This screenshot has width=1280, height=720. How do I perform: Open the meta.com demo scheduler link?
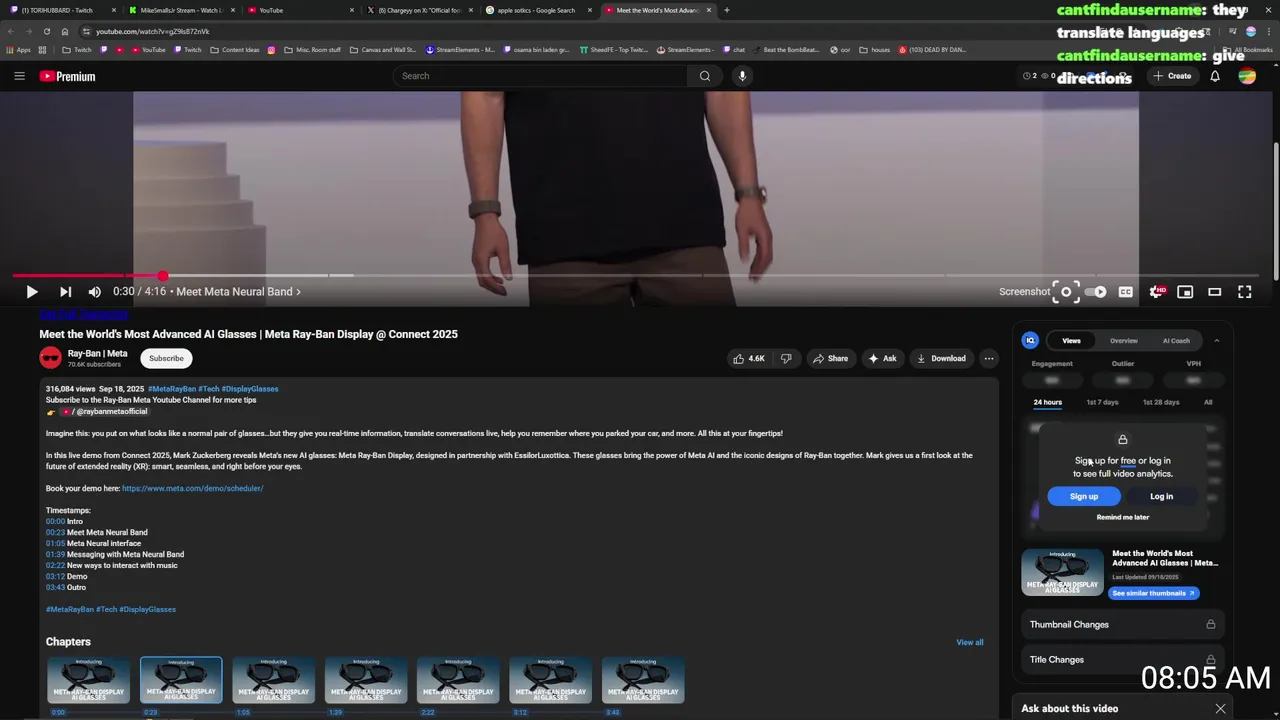coord(192,488)
